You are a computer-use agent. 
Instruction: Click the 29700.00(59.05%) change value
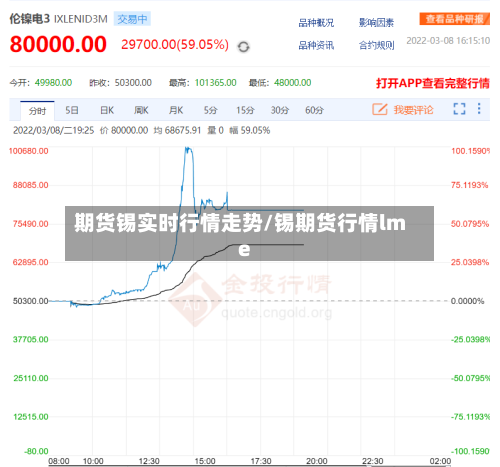[175, 45]
